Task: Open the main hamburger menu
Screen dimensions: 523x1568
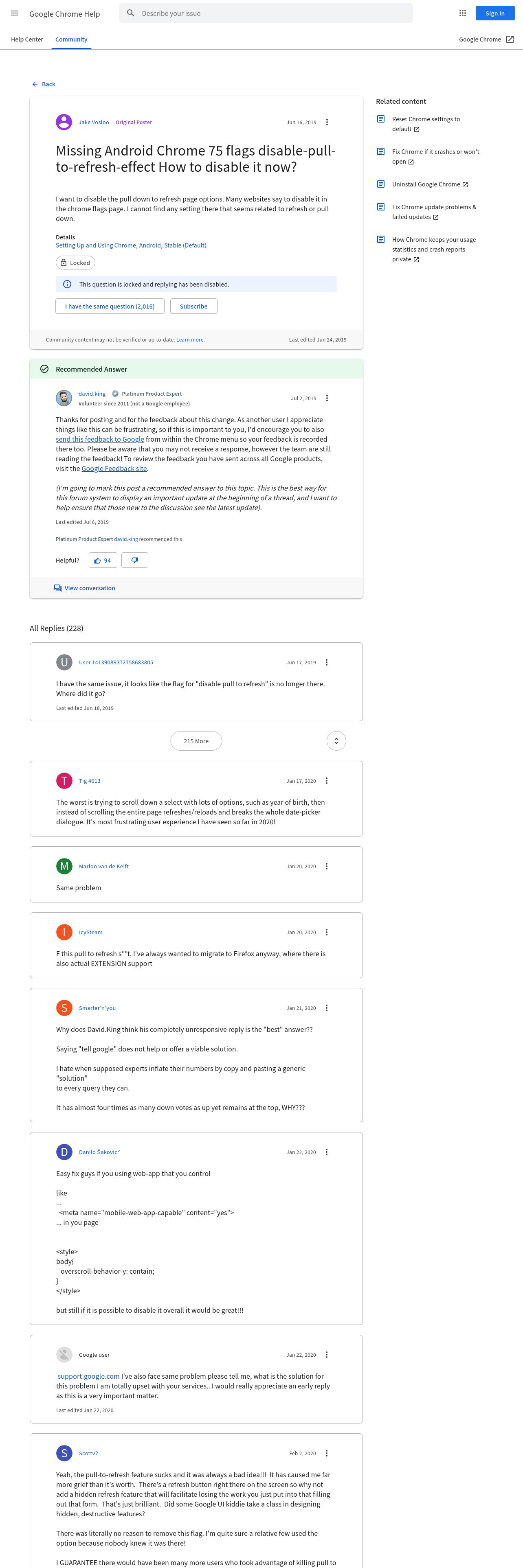Action: [15, 13]
